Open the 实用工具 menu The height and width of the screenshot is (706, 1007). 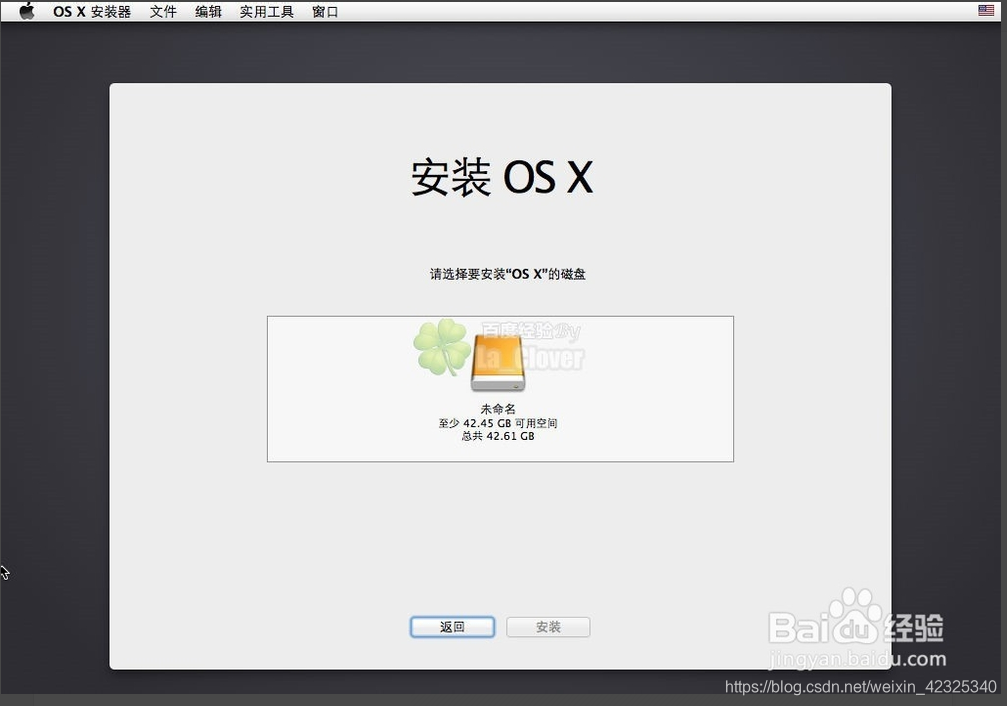point(267,12)
